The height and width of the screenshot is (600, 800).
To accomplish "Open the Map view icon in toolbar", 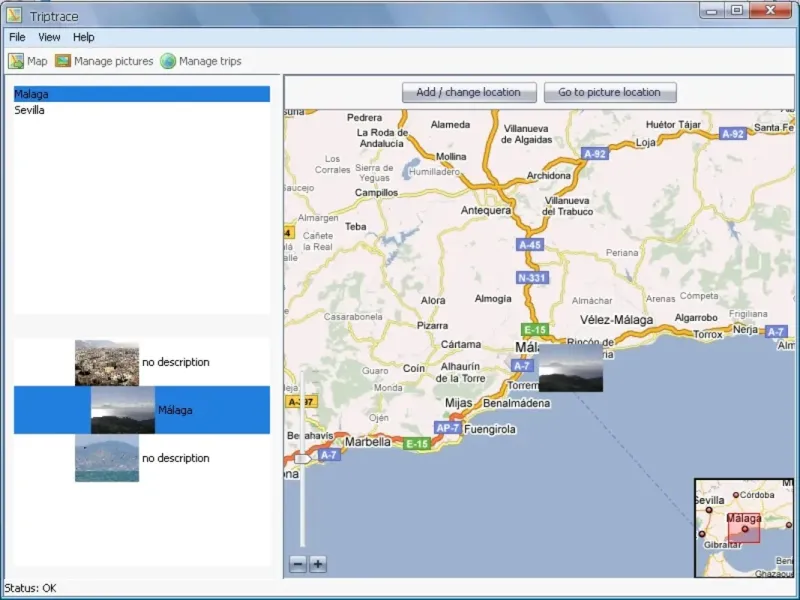I will click(16, 61).
